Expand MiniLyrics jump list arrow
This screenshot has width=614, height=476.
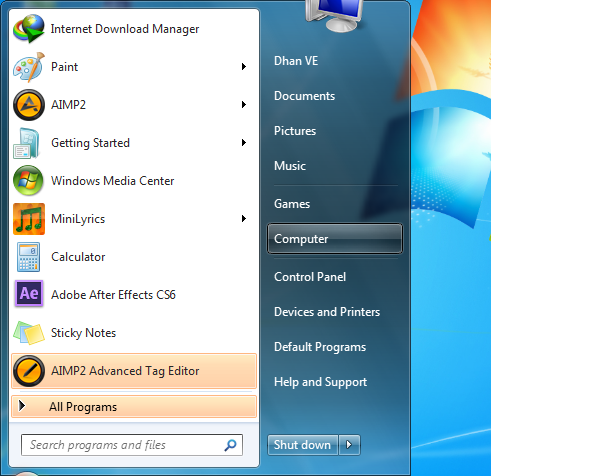click(244, 218)
